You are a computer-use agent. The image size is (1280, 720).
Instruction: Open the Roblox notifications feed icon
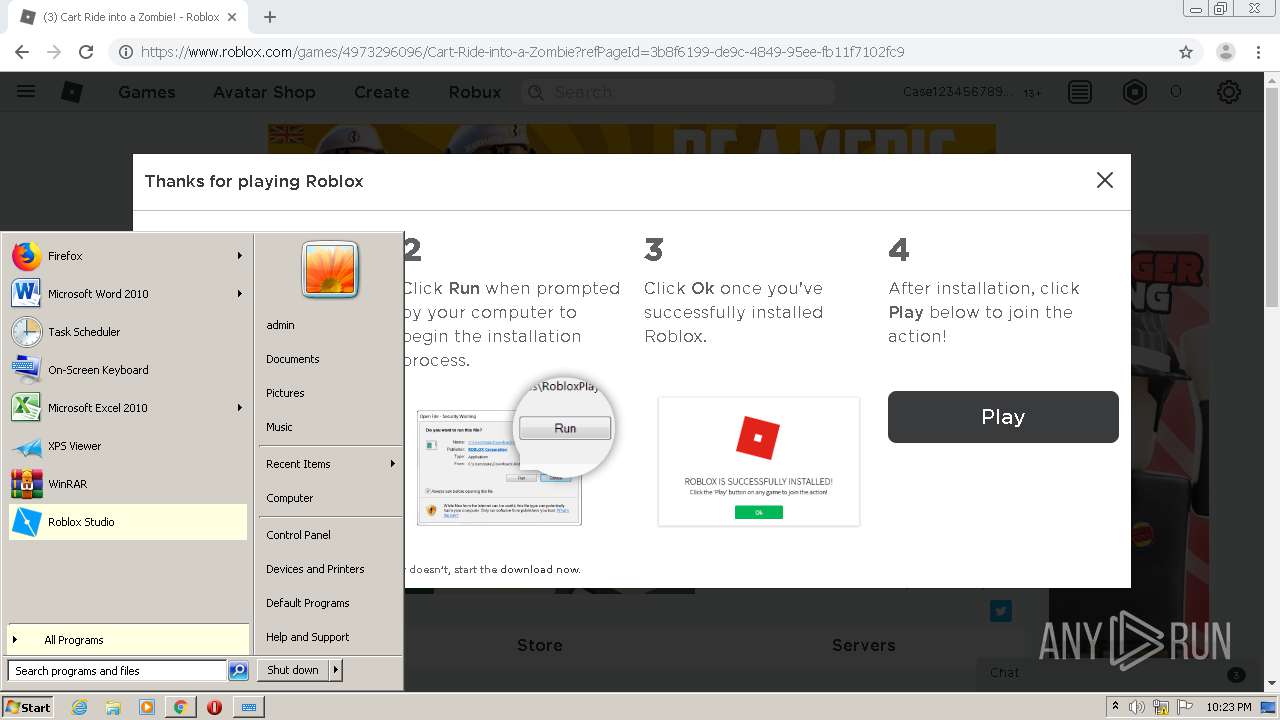1080,92
